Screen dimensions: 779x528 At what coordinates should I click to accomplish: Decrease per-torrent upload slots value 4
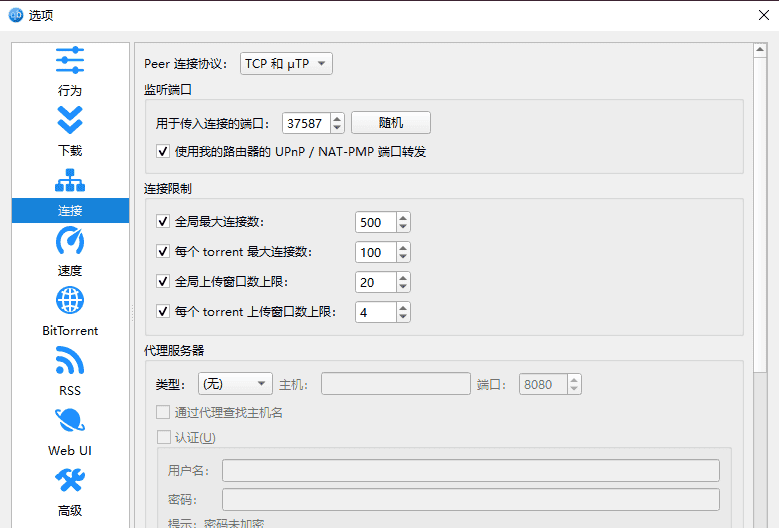click(403, 317)
